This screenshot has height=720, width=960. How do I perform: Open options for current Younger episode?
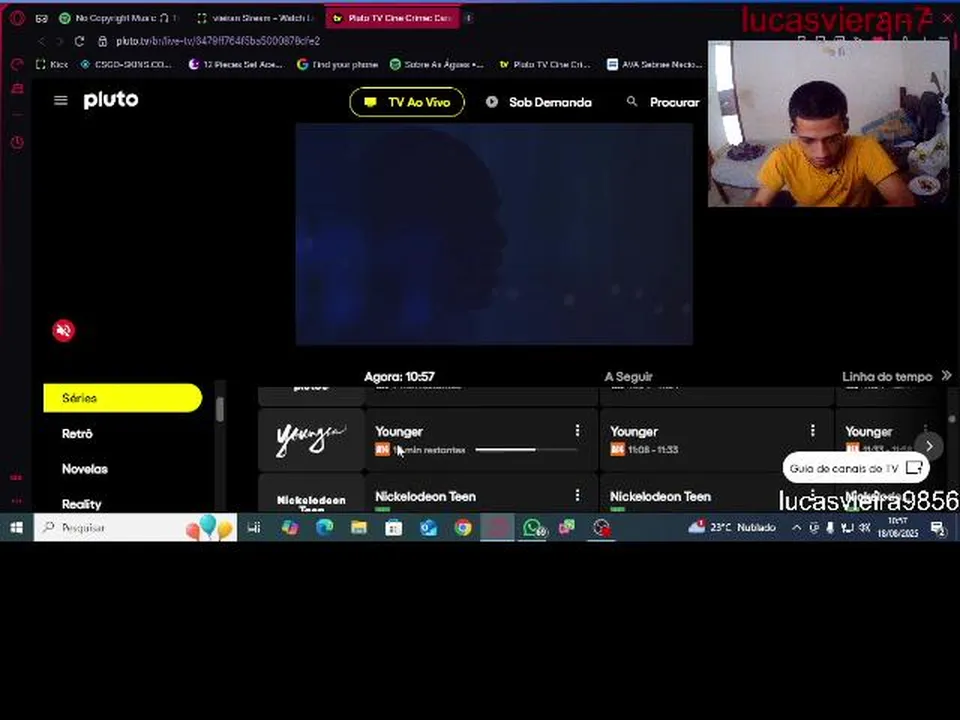pyautogui.click(x=577, y=431)
